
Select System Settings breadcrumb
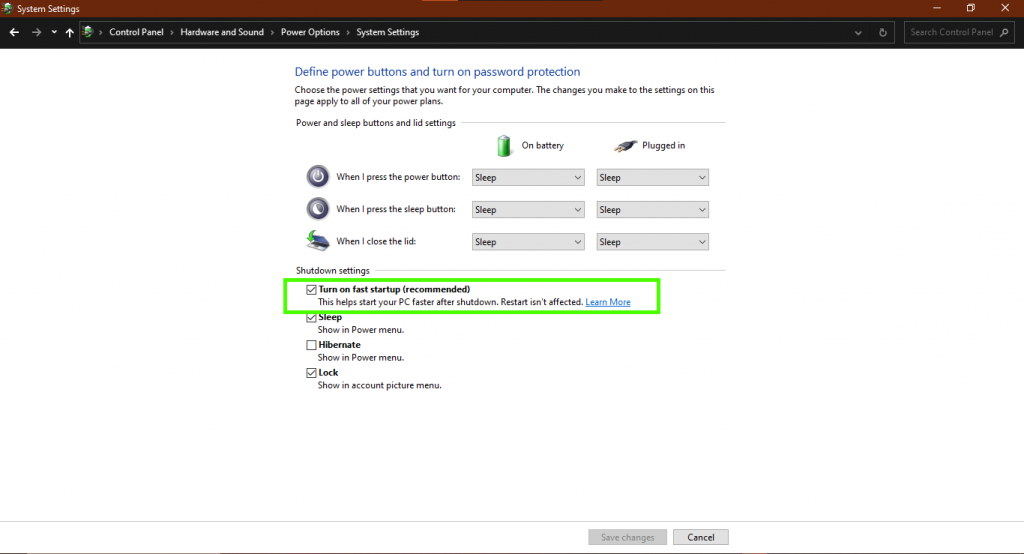(x=388, y=32)
